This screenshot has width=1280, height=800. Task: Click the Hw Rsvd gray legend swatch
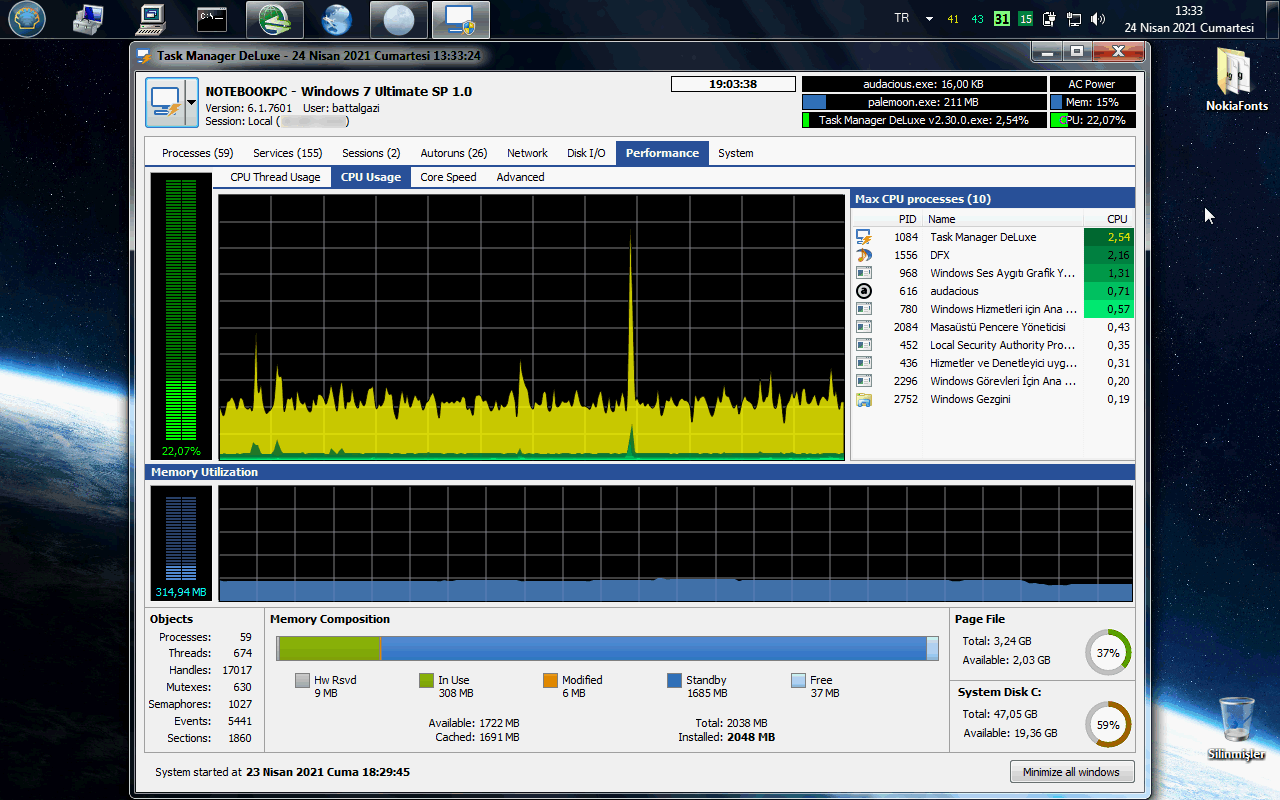(x=302, y=680)
